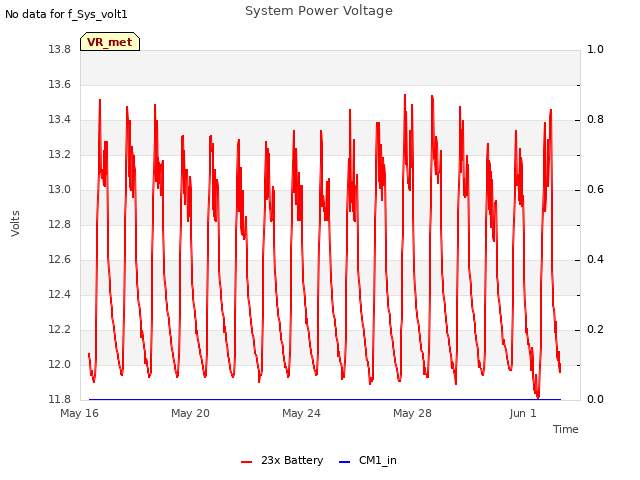Click the 13.0 left axis value

pyautogui.click(x=59, y=190)
